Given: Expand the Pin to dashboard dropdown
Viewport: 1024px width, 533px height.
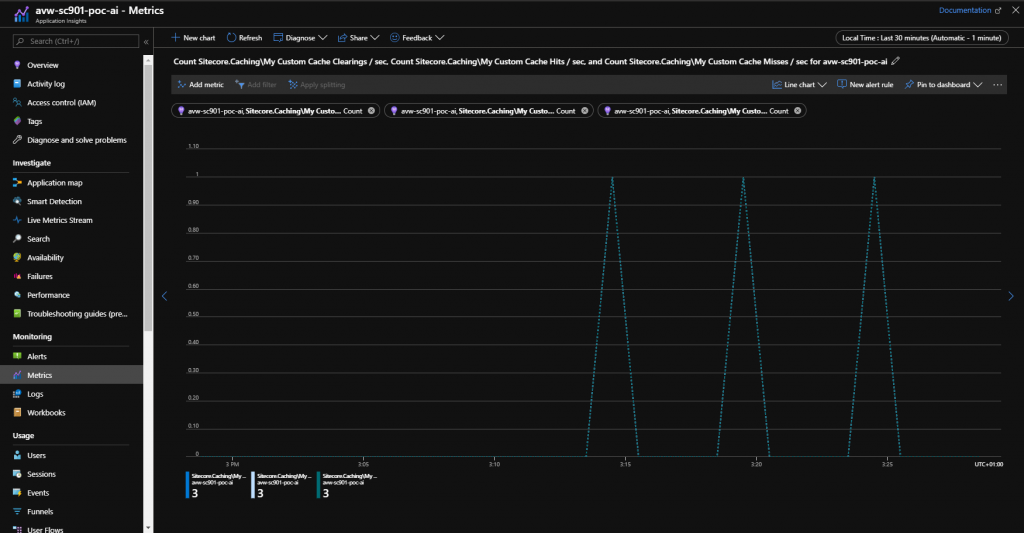Looking at the screenshot, I should point(977,85).
